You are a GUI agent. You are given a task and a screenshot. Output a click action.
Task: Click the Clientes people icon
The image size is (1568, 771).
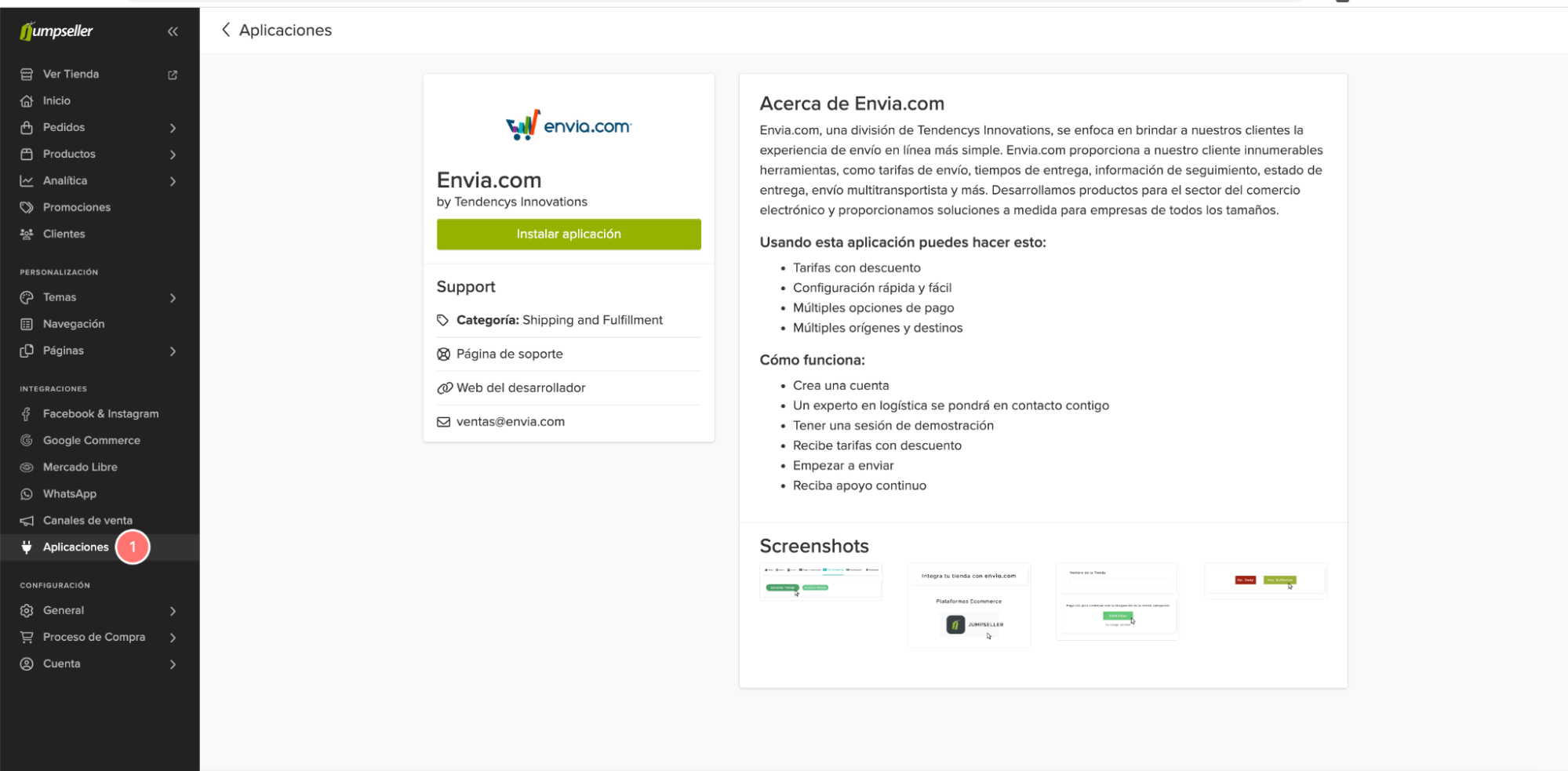27,235
